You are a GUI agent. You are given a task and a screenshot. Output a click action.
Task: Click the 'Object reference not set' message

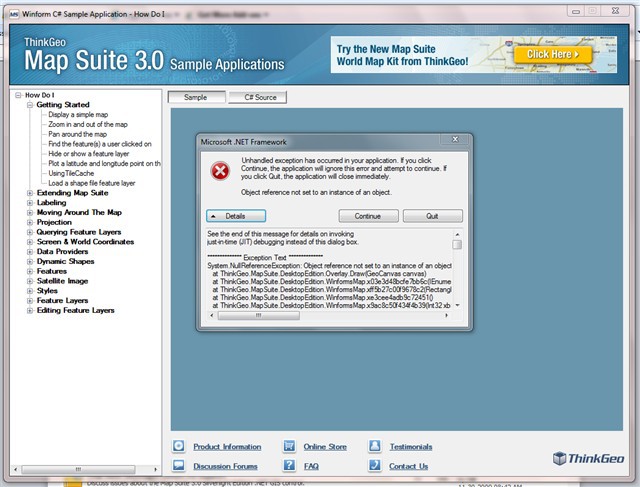[x=316, y=192]
